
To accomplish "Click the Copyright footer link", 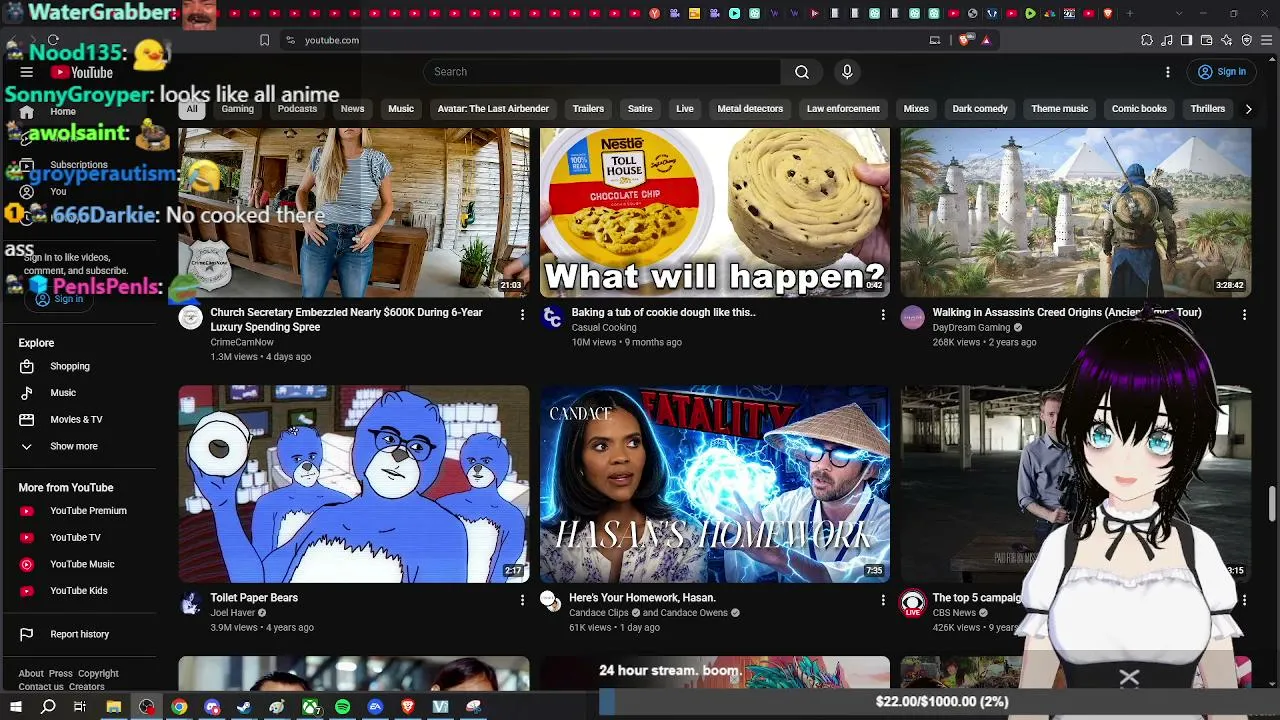I will 98,673.
